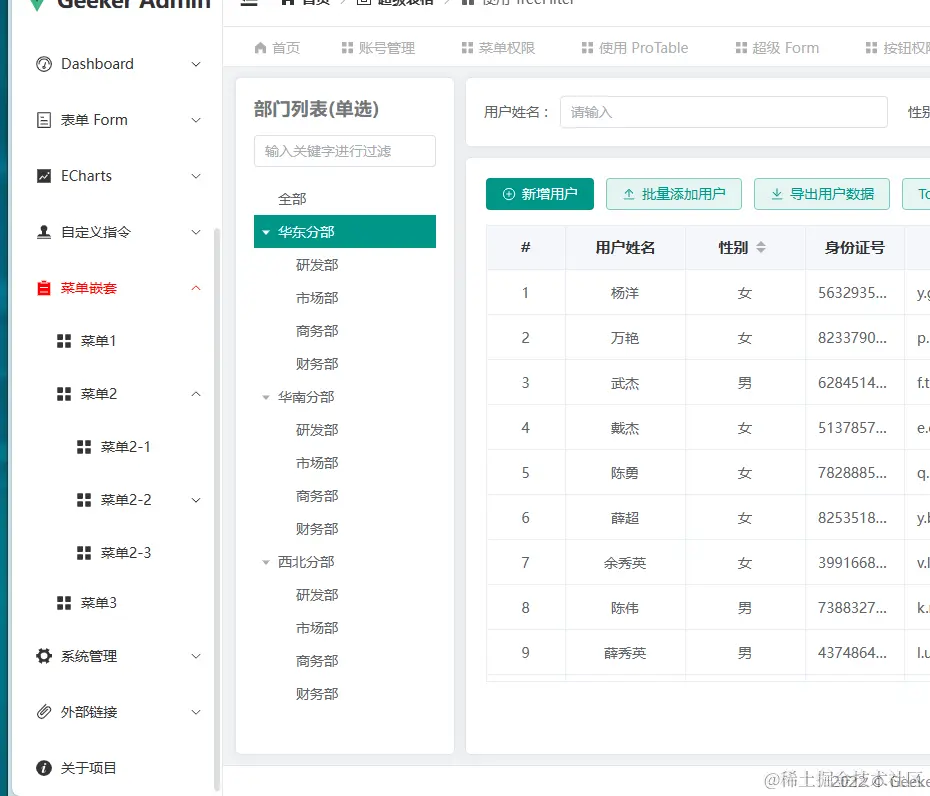The height and width of the screenshot is (796, 930).
Task: Expand the 表单 Form menu chevron
Action: tap(196, 120)
